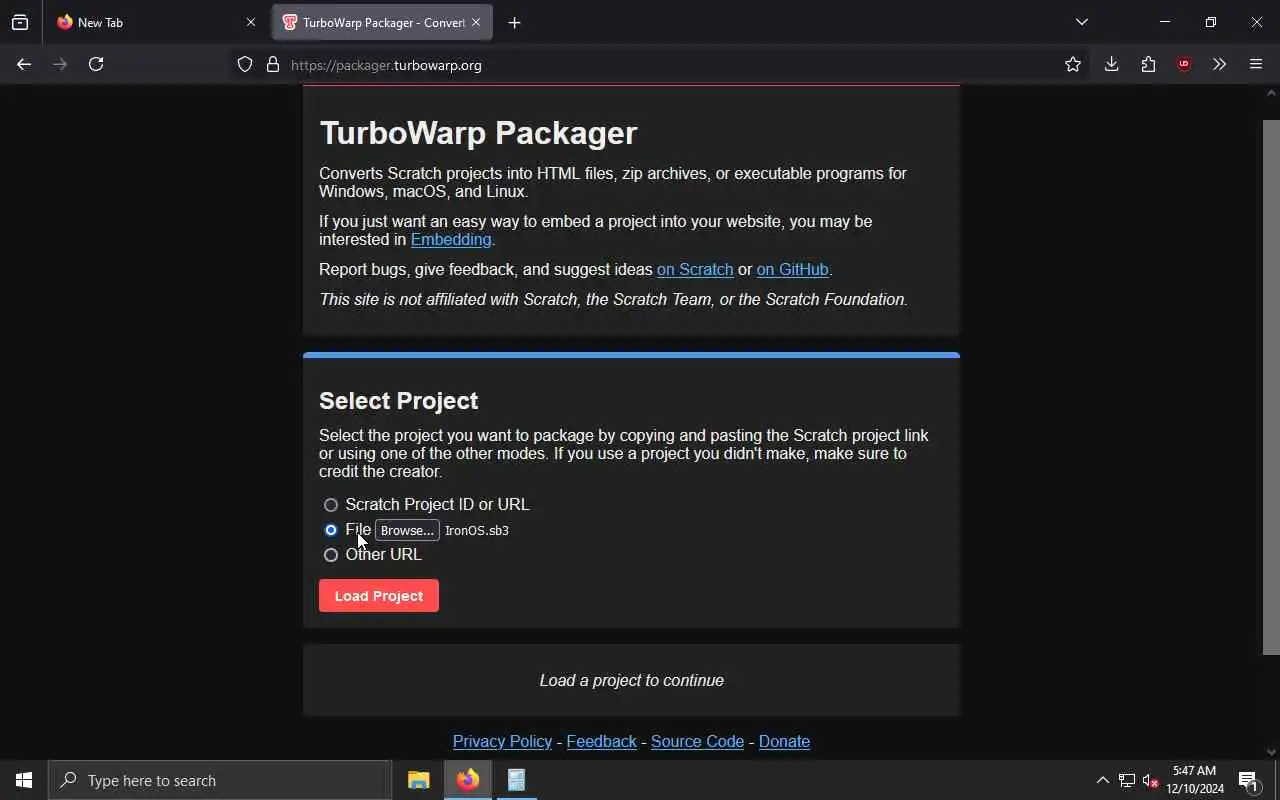Click the Select Project heading
The image size is (1280, 800).
pos(399,401)
